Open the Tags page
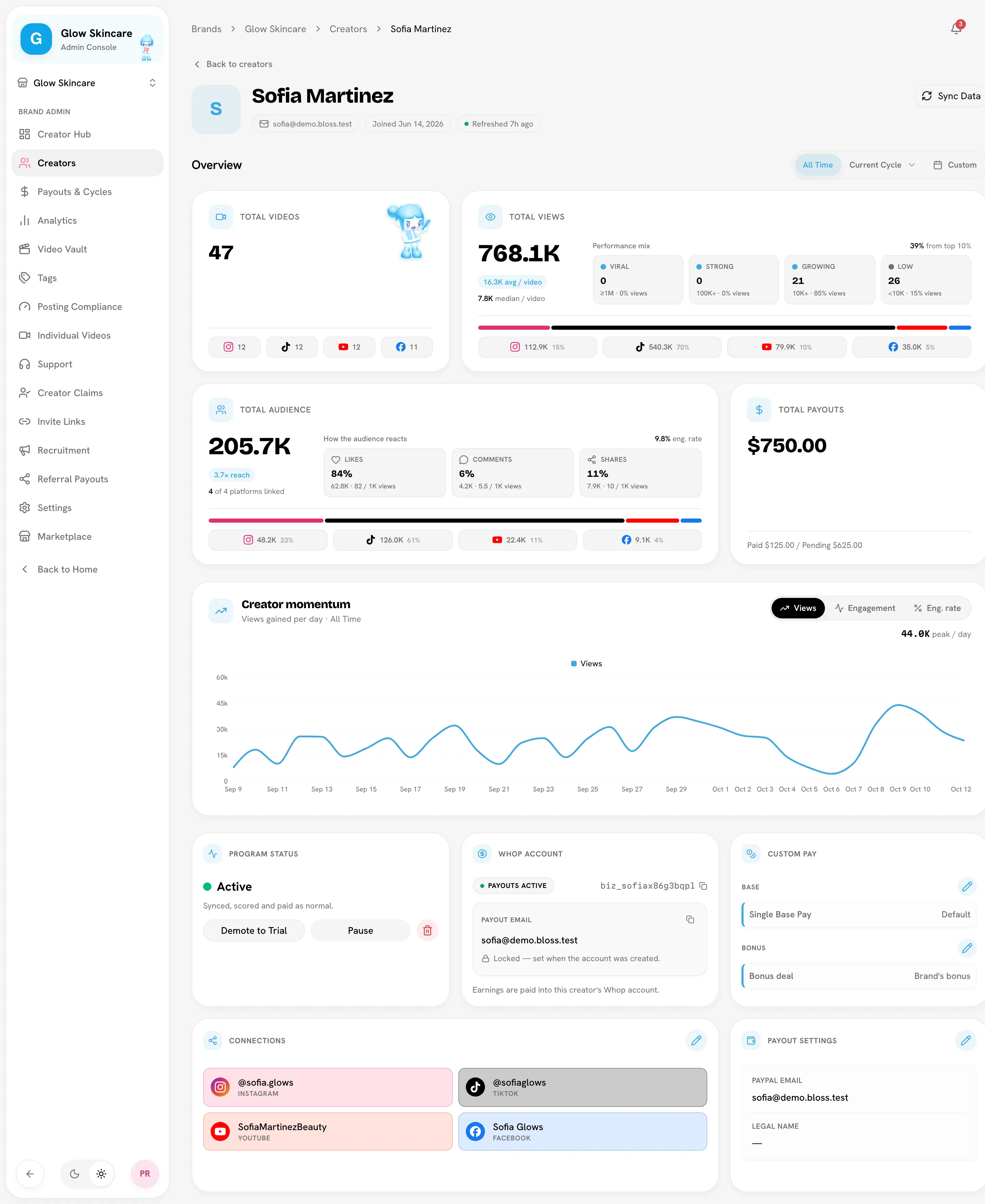The width and height of the screenshot is (985, 1204). (x=87, y=278)
